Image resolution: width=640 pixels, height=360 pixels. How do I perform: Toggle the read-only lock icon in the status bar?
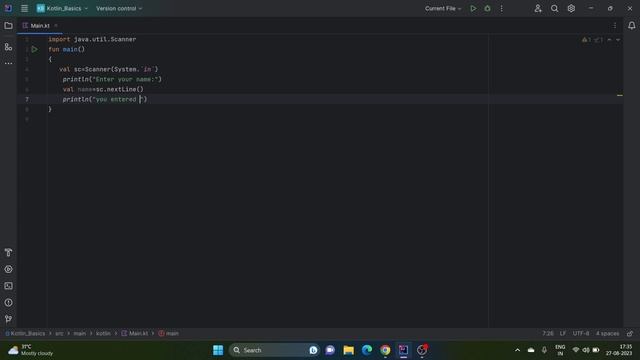click(630, 333)
